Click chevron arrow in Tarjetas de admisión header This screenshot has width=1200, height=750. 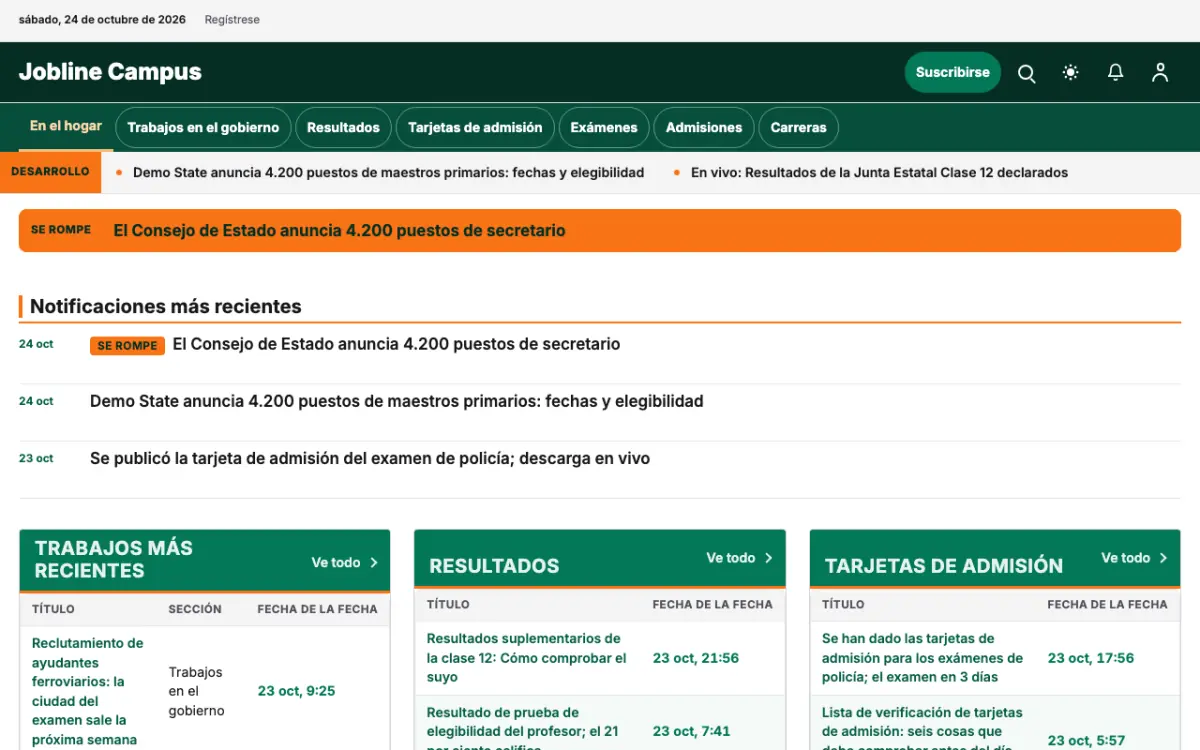pyautogui.click(x=1164, y=558)
